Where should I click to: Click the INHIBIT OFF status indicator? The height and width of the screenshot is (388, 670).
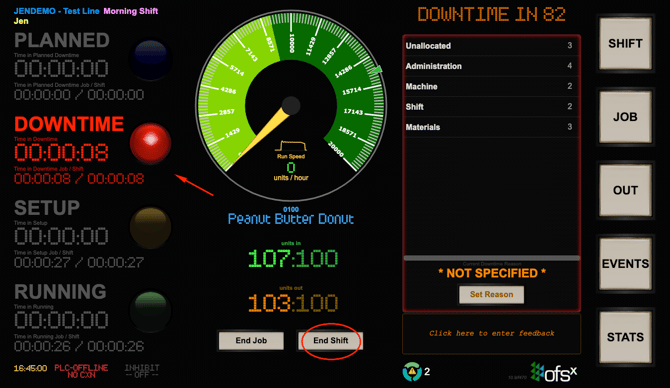tap(142, 371)
